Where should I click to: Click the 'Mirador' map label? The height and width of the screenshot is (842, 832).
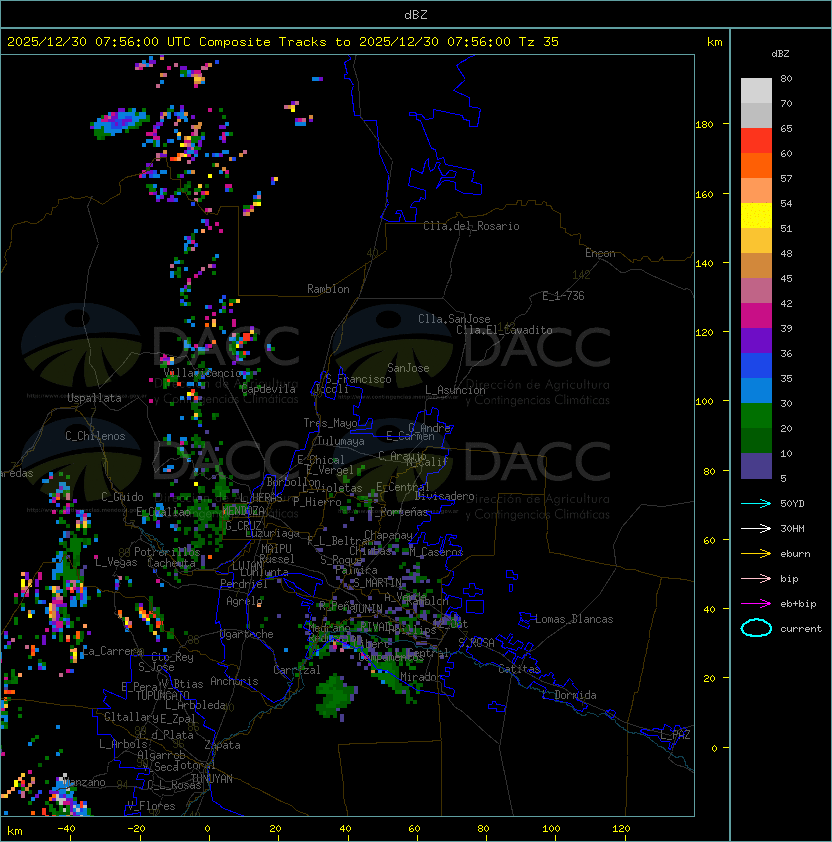coord(422,677)
